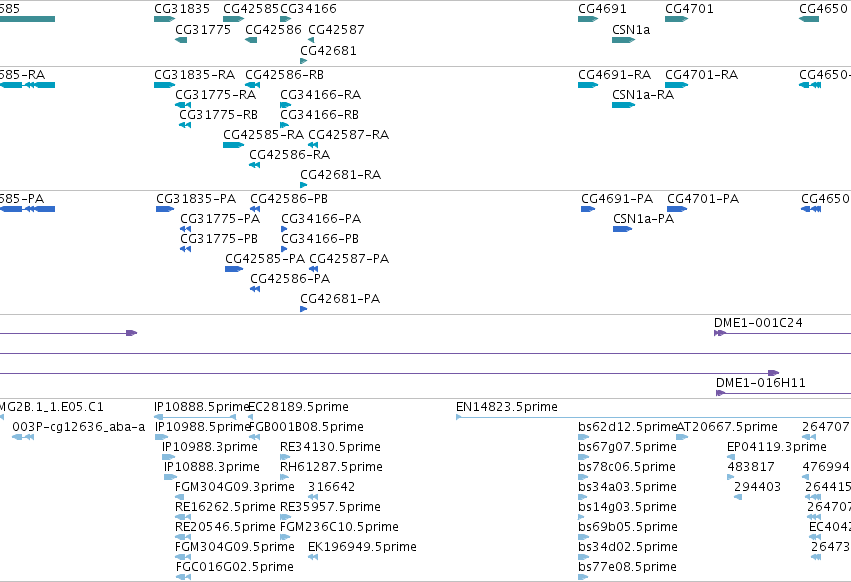851x582 pixels.
Task: Click the CG31835-PA blue feature arrow
Action: (x=165, y=209)
